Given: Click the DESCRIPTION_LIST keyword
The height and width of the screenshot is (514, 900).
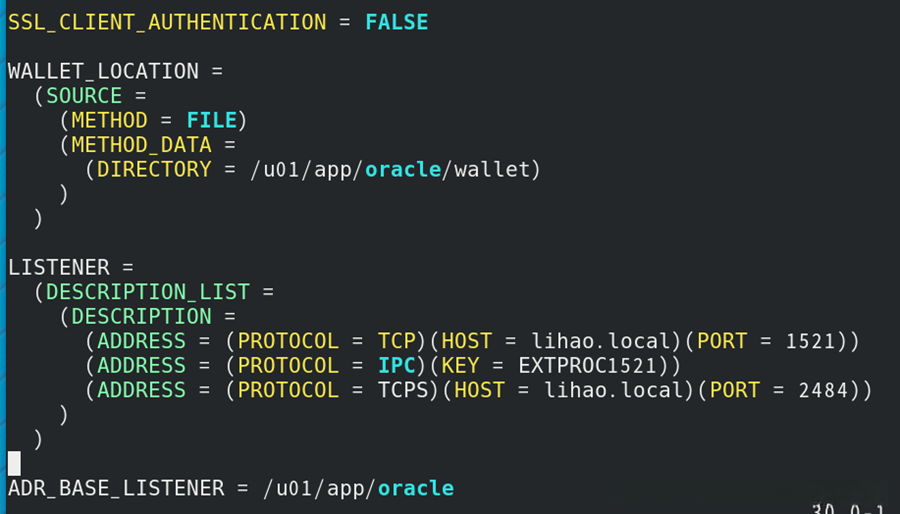Looking at the screenshot, I should (x=153, y=292).
